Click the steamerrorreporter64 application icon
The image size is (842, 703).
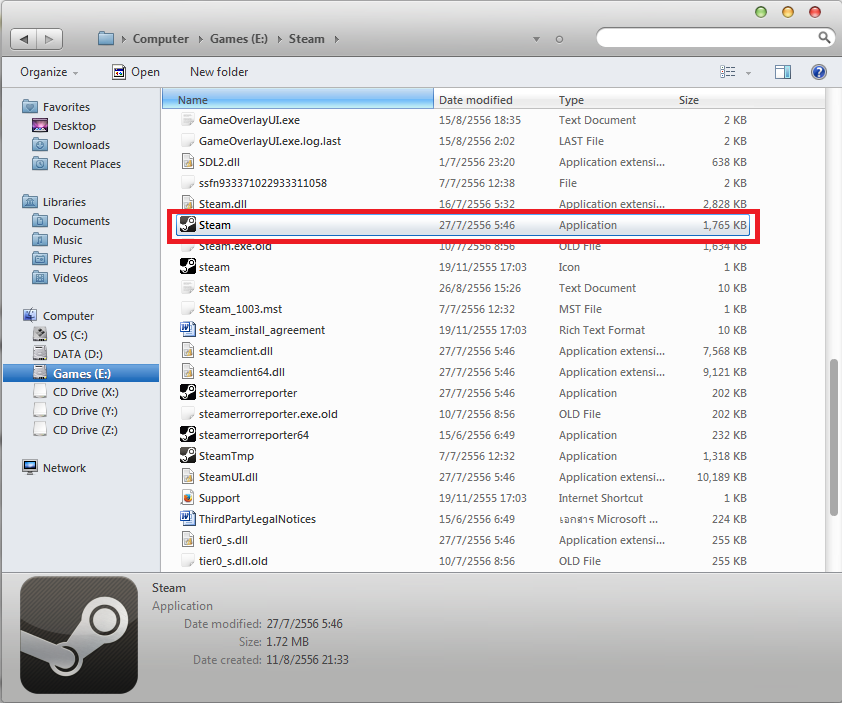(187, 434)
